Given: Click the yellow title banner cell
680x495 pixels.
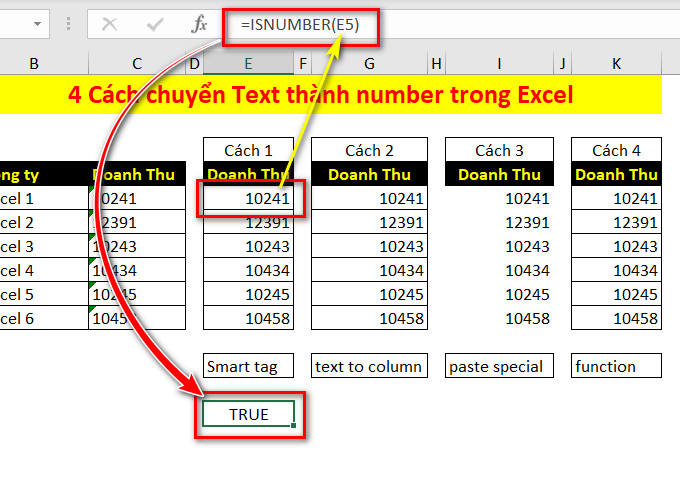Looking at the screenshot, I should click(331, 95).
